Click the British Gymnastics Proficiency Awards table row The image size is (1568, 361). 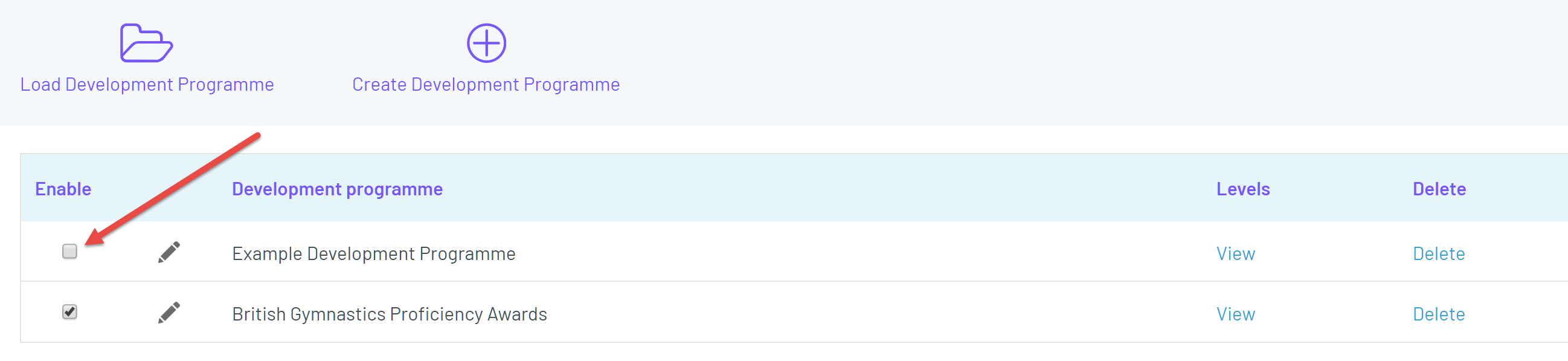pyautogui.click(x=794, y=312)
